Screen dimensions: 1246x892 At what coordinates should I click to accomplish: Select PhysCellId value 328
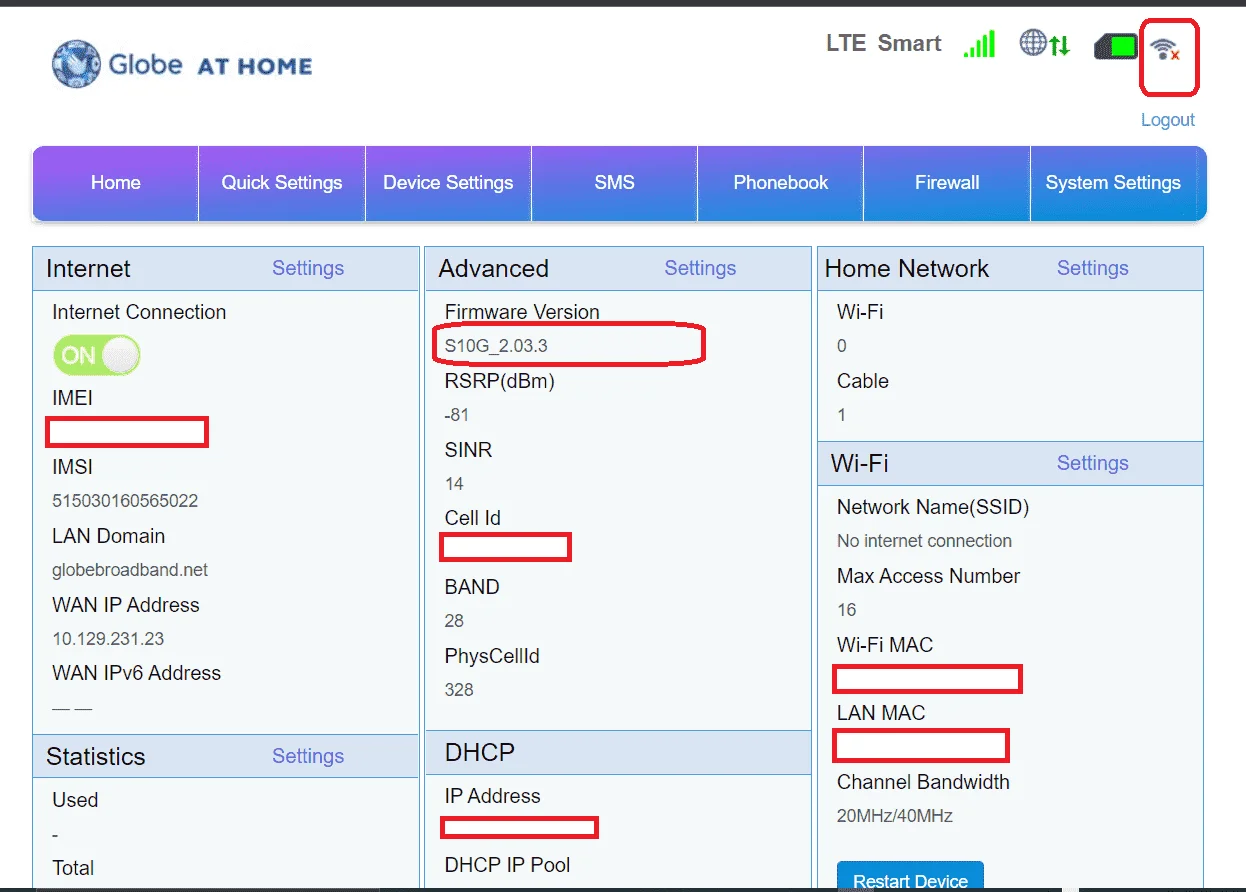click(459, 690)
